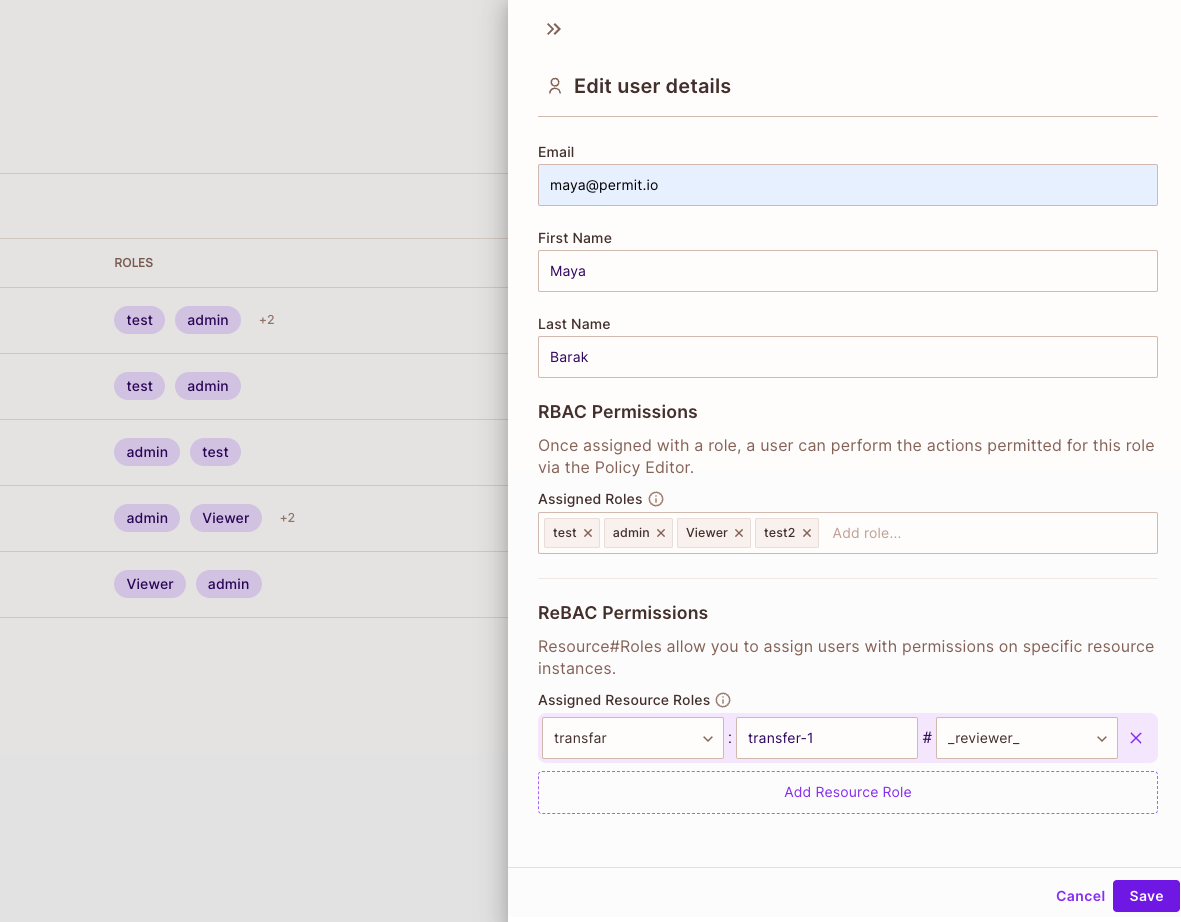Select the Email field showing maya@permit.io
This screenshot has height=922, width=1181.
(x=847, y=185)
